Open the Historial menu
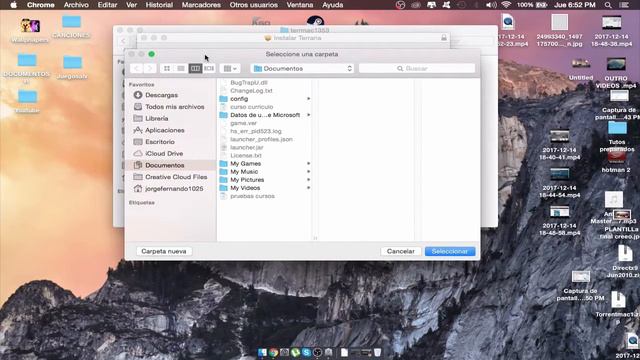 tap(159, 5)
